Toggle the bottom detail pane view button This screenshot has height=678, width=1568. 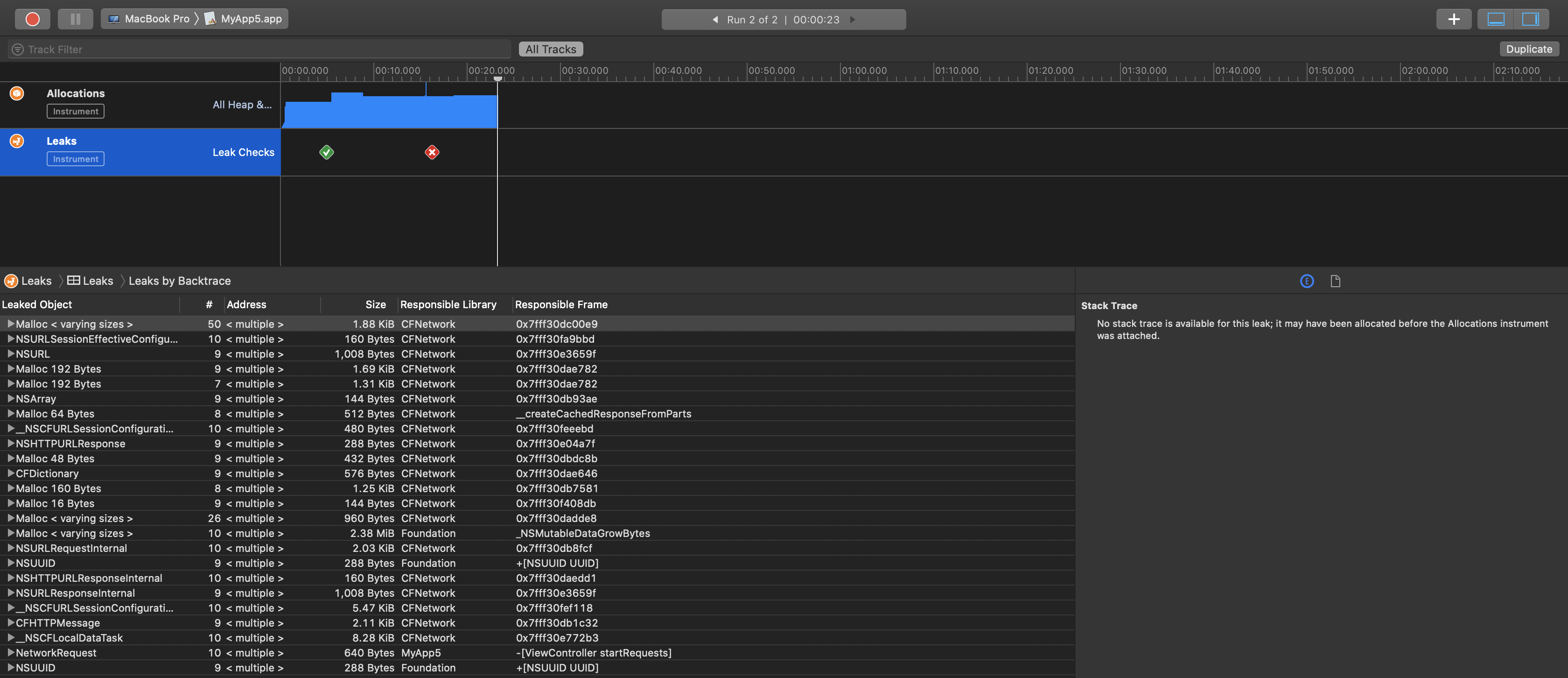[x=1496, y=19]
